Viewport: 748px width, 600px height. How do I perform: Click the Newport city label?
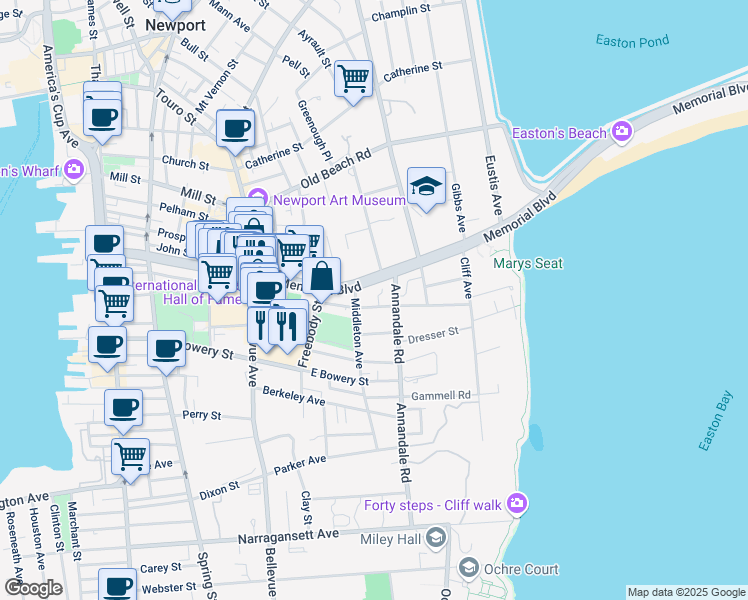click(x=176, y=25)
